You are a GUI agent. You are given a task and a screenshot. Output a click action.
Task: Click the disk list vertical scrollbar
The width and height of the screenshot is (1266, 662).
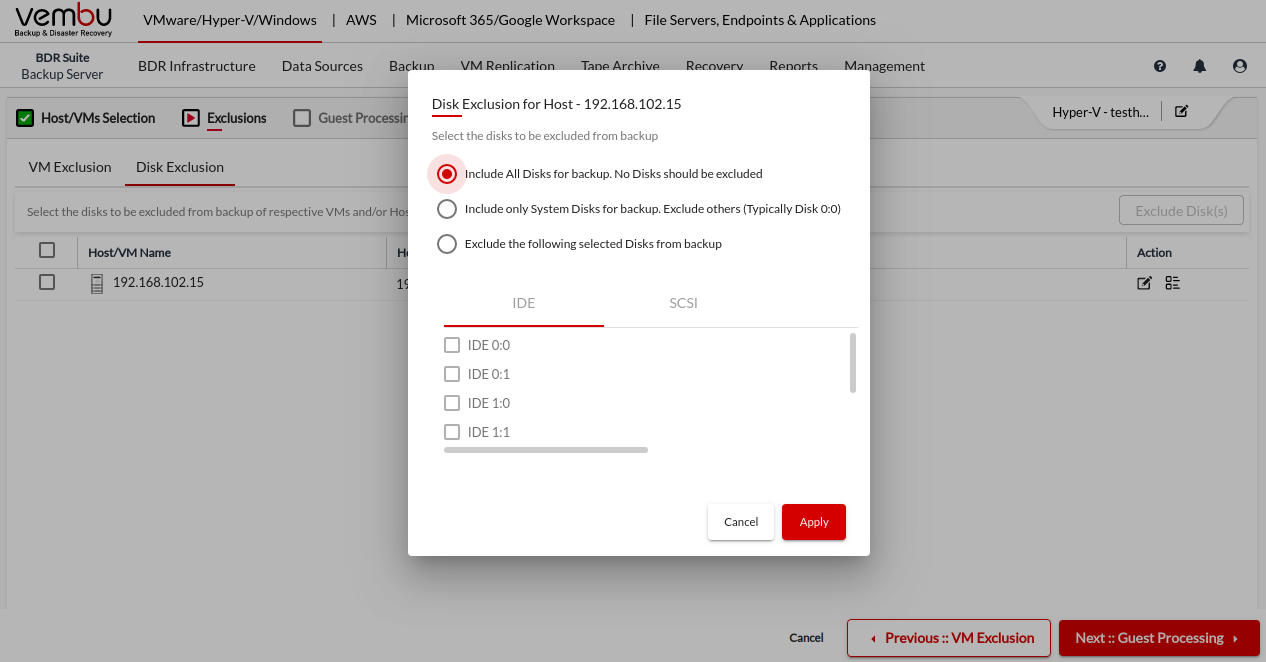[853, 363]
